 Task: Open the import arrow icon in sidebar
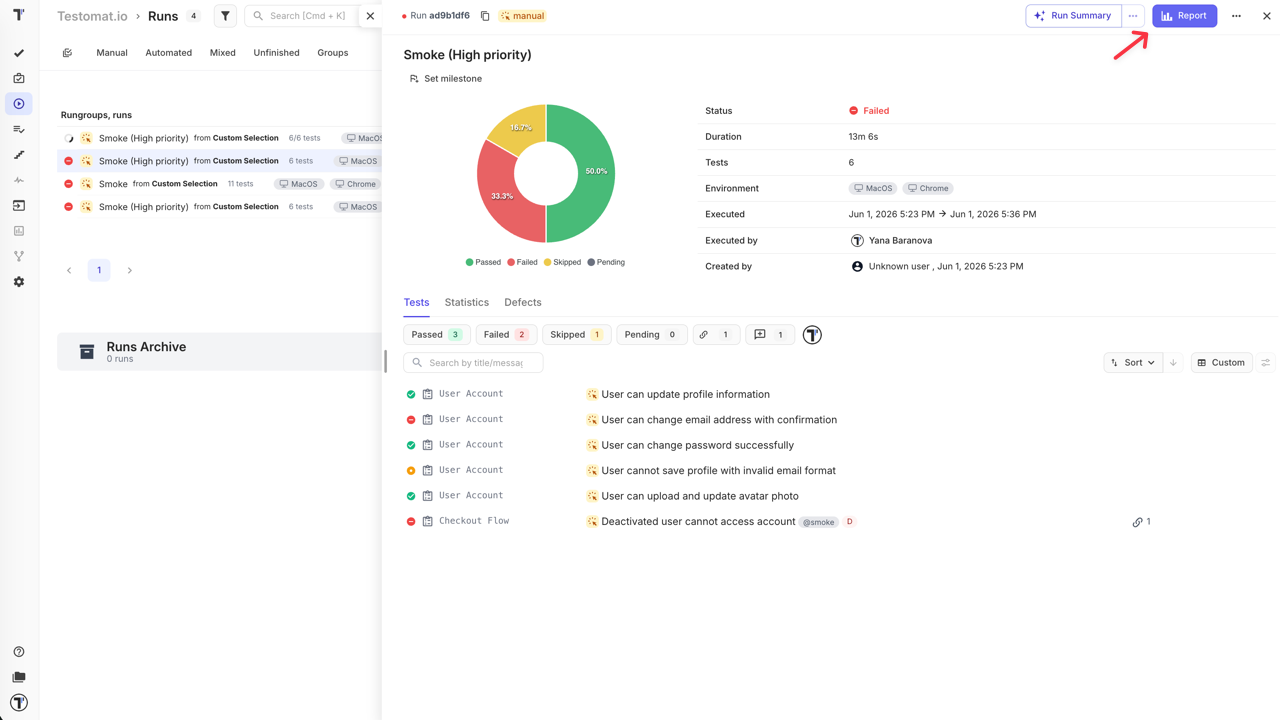click(x=19, y=206)
